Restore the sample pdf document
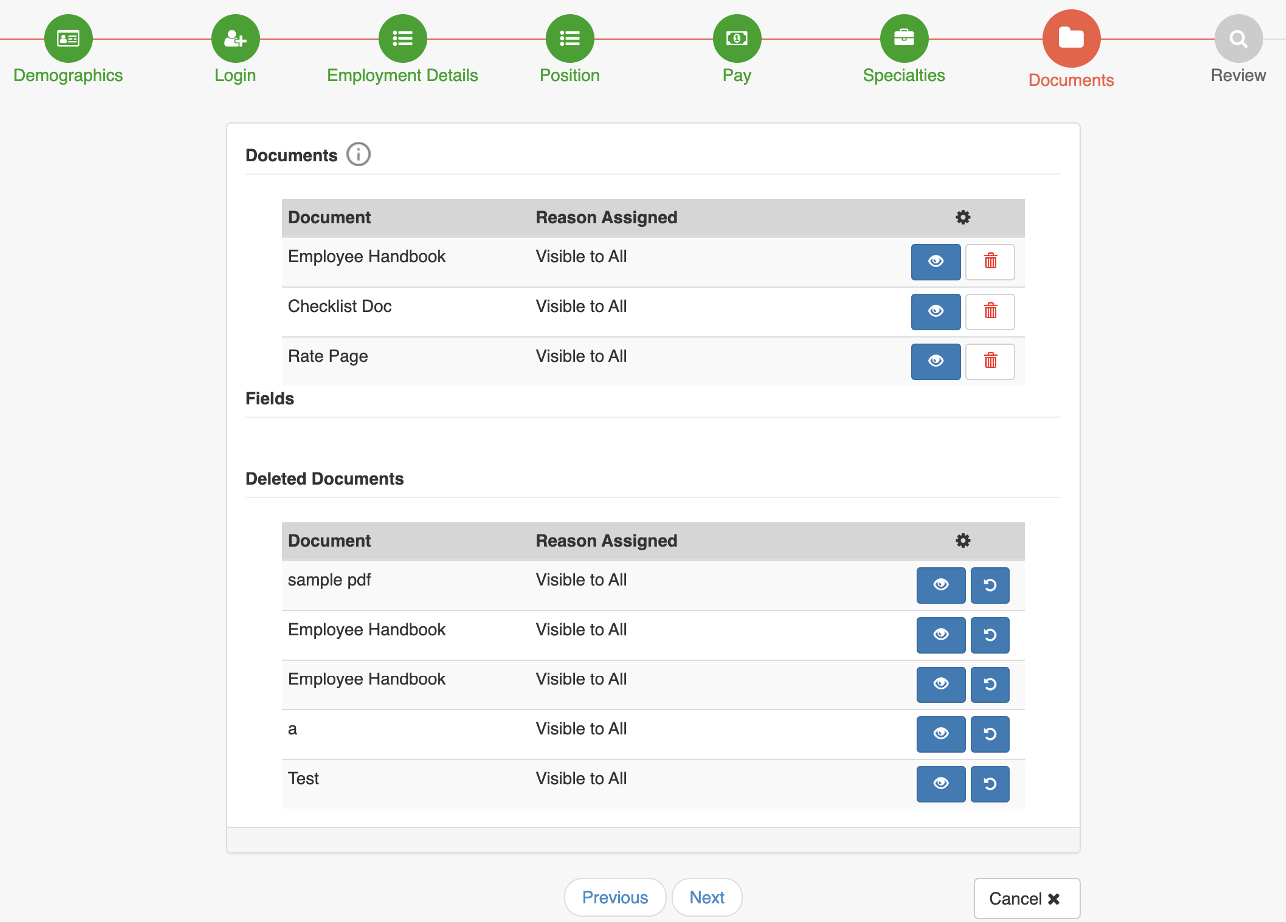The width and height of the screenshot is (1286, 922). [x=990, y=585]
